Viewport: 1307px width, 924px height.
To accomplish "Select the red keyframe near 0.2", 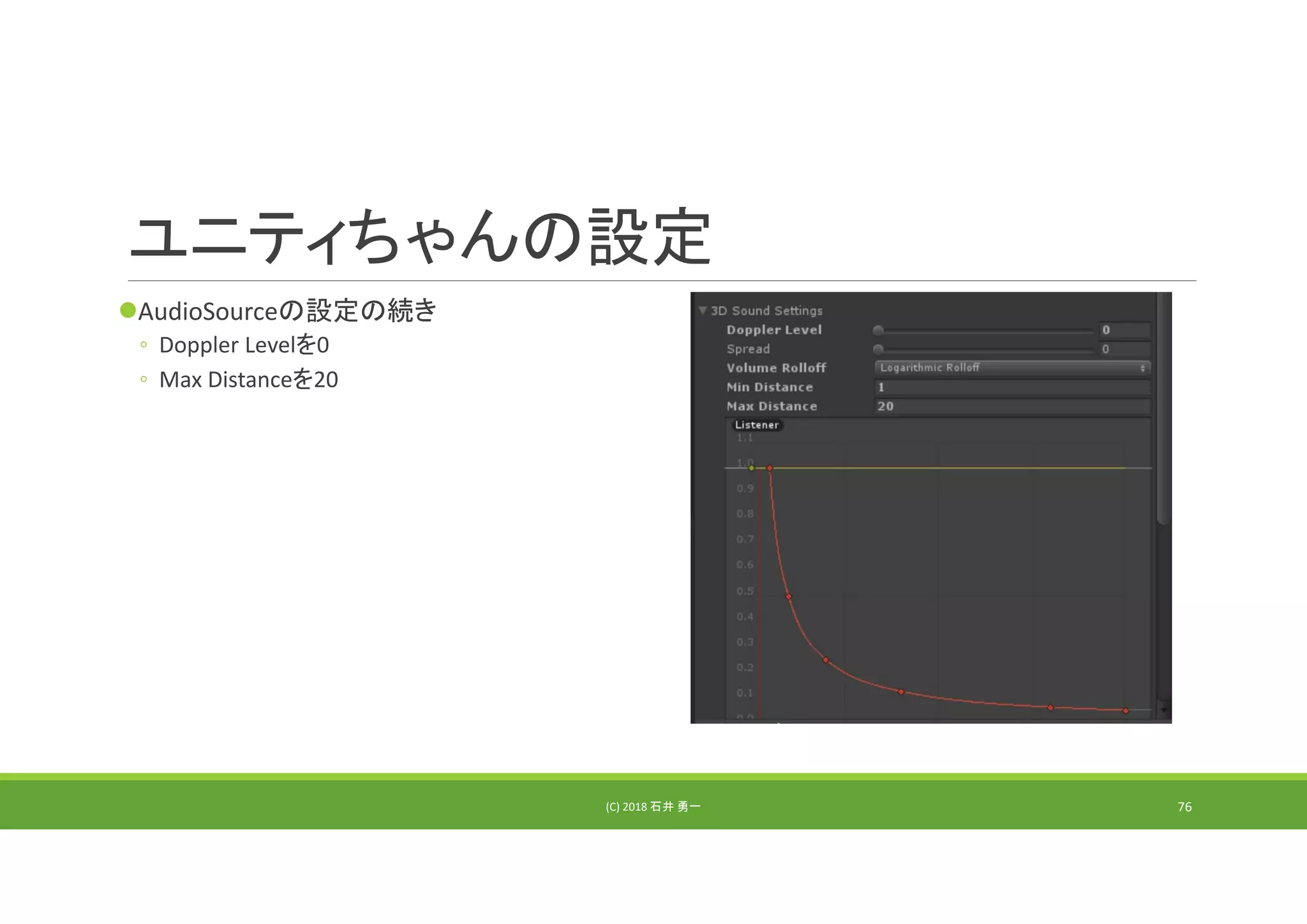I will (x=826, y=660).
